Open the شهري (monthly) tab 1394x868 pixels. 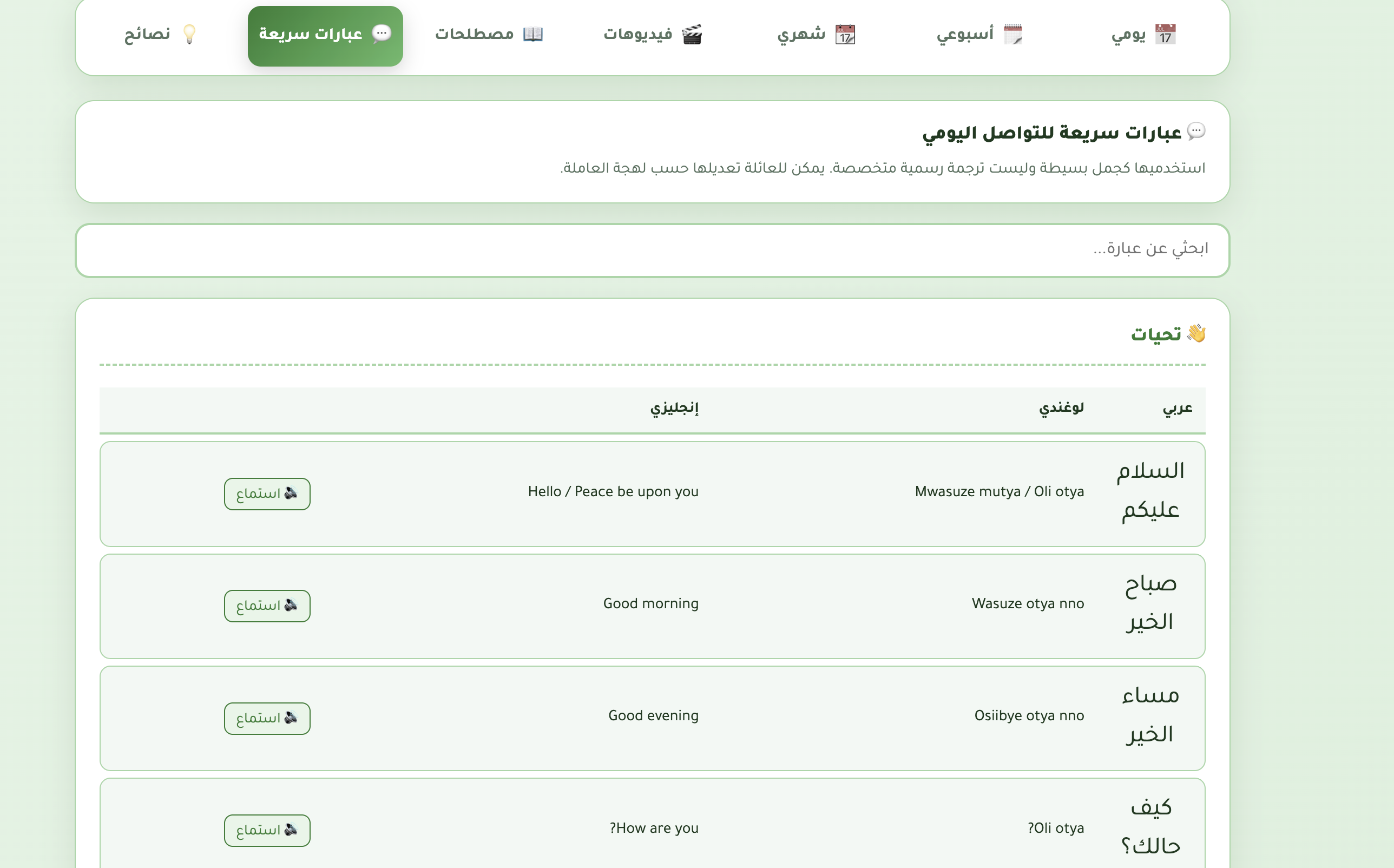(x=816, y=35)
